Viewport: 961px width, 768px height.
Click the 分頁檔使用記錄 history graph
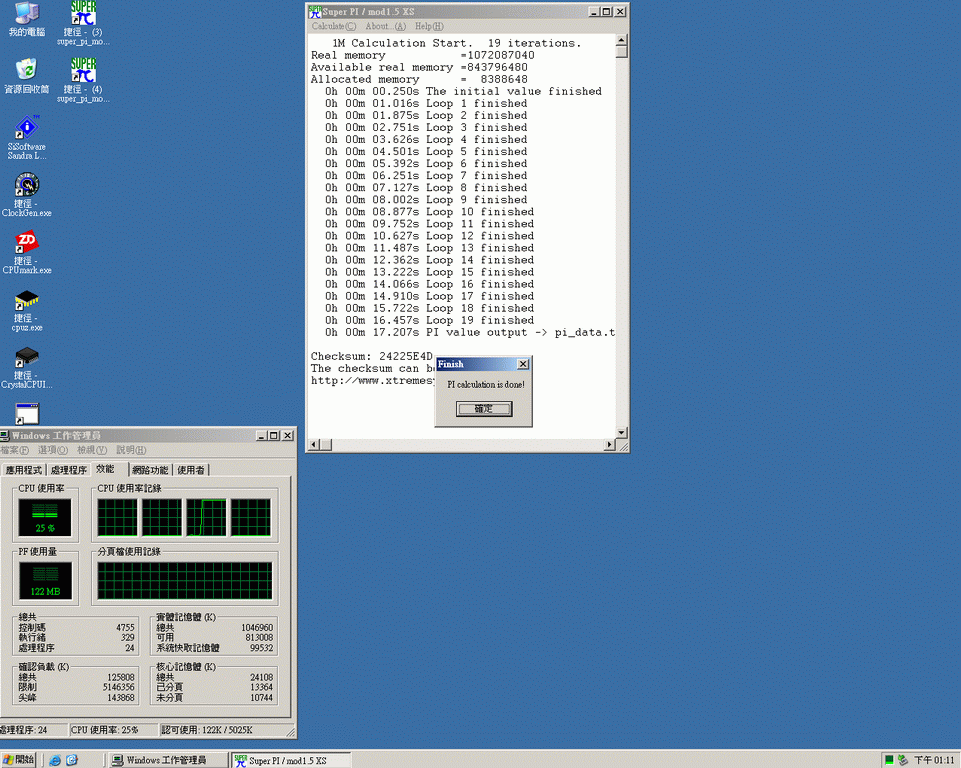(x=184, y=580)
